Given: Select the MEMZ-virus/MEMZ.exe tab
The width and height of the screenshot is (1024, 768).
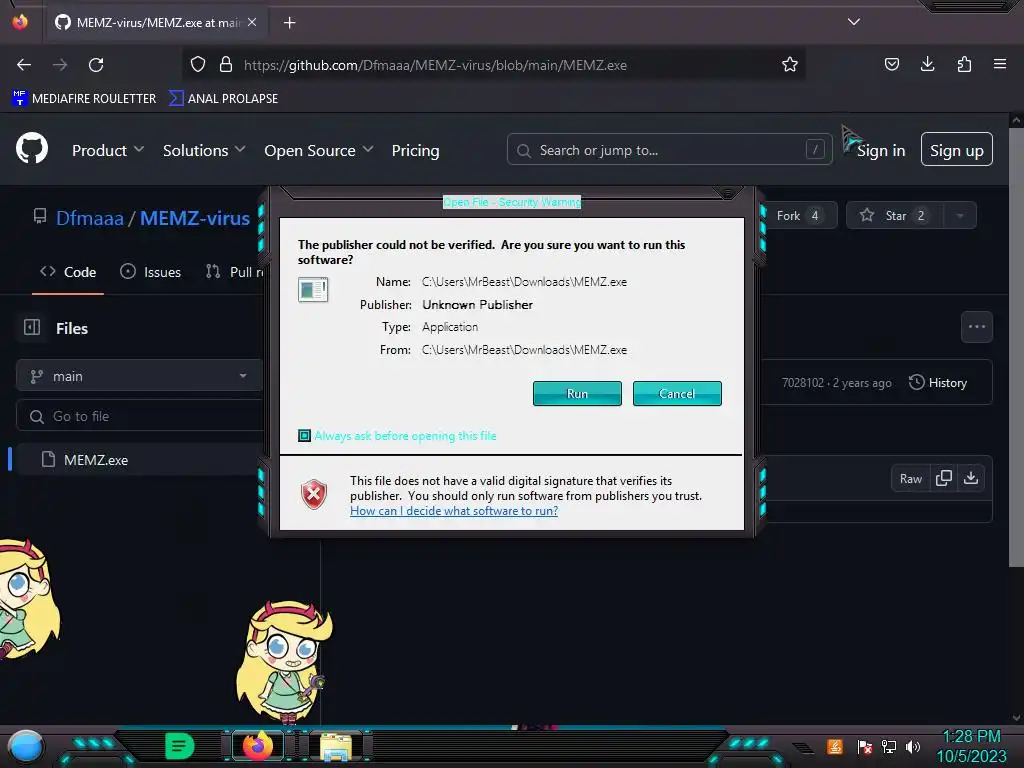Looking at the screenshot, I should coord(155,23).
